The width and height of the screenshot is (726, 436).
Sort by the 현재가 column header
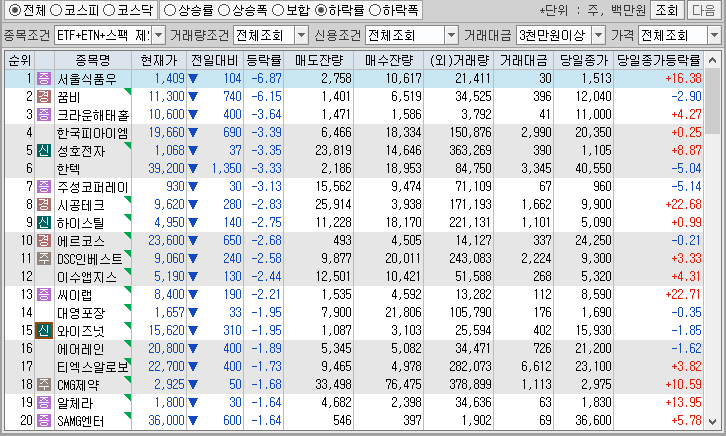pos(159,60)
